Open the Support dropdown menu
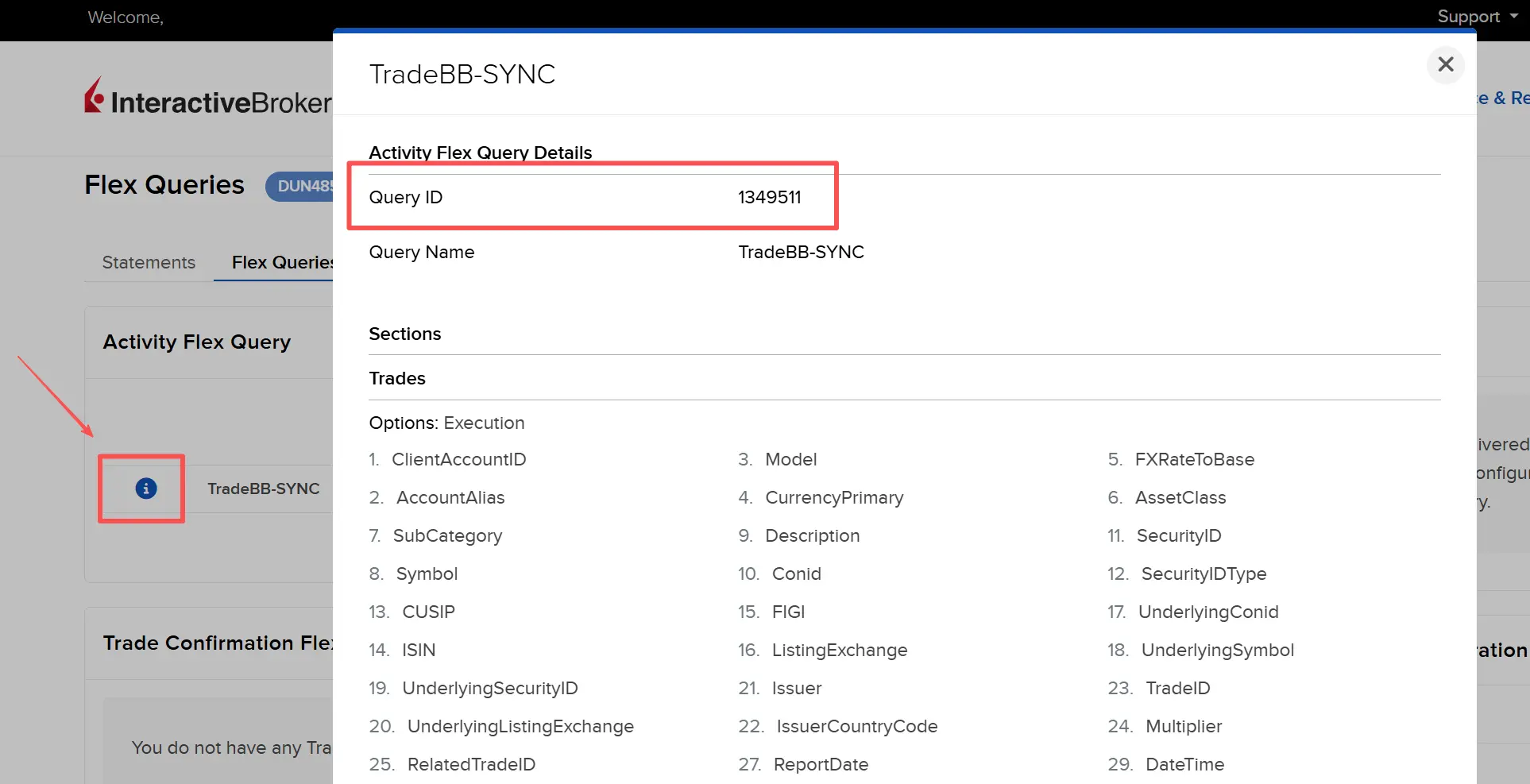The image size is (1530, 784). click(x=1476, y=17)
